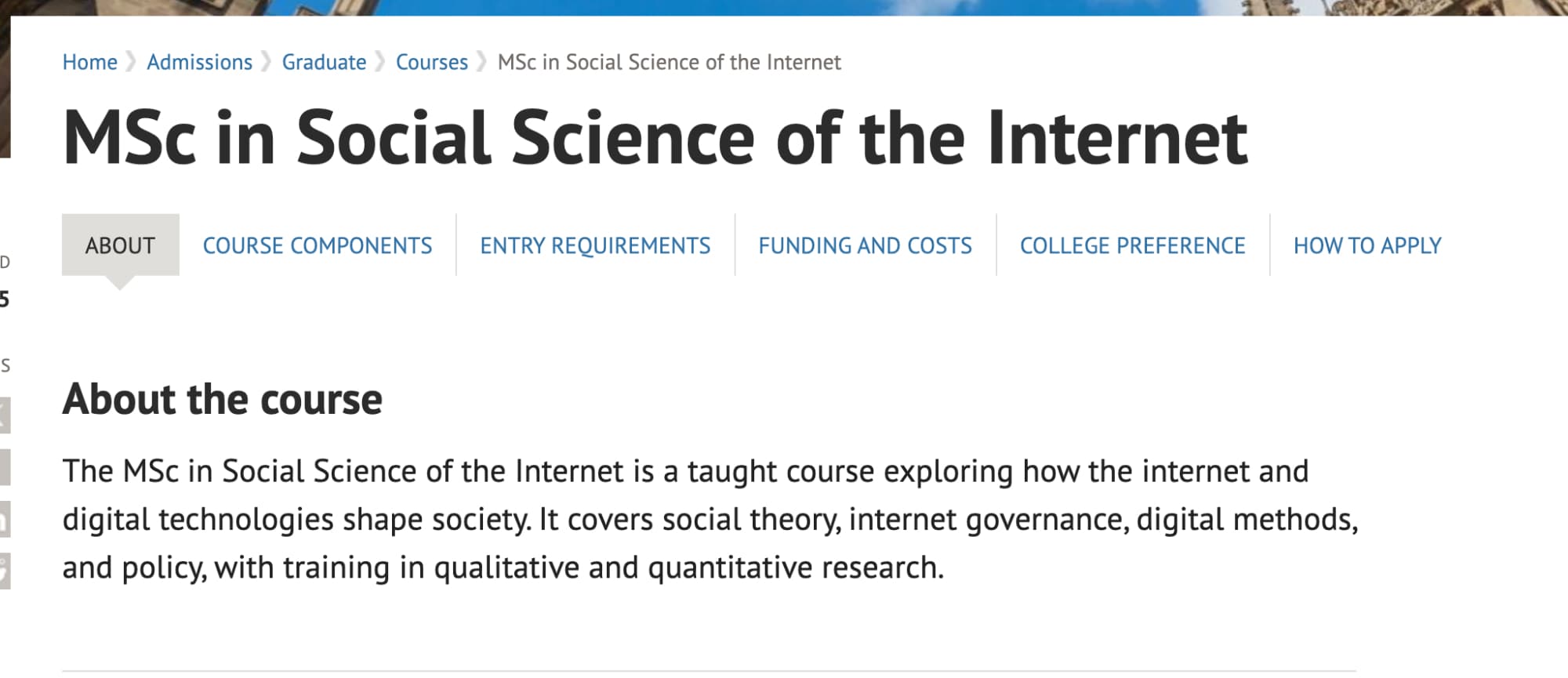
Task: Click the chevron separator after Home breadcrumb
Action: [132, 62]
